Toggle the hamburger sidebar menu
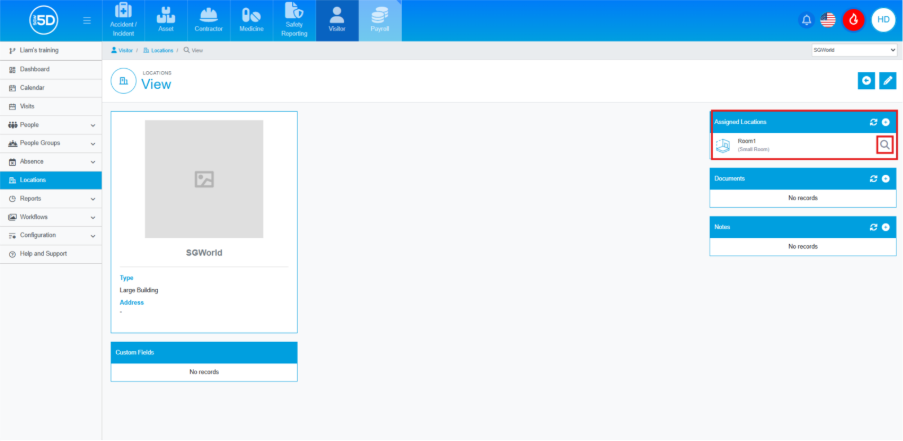Image resolution: width=903 pixels, height=441 pixels. click(88, 20)
